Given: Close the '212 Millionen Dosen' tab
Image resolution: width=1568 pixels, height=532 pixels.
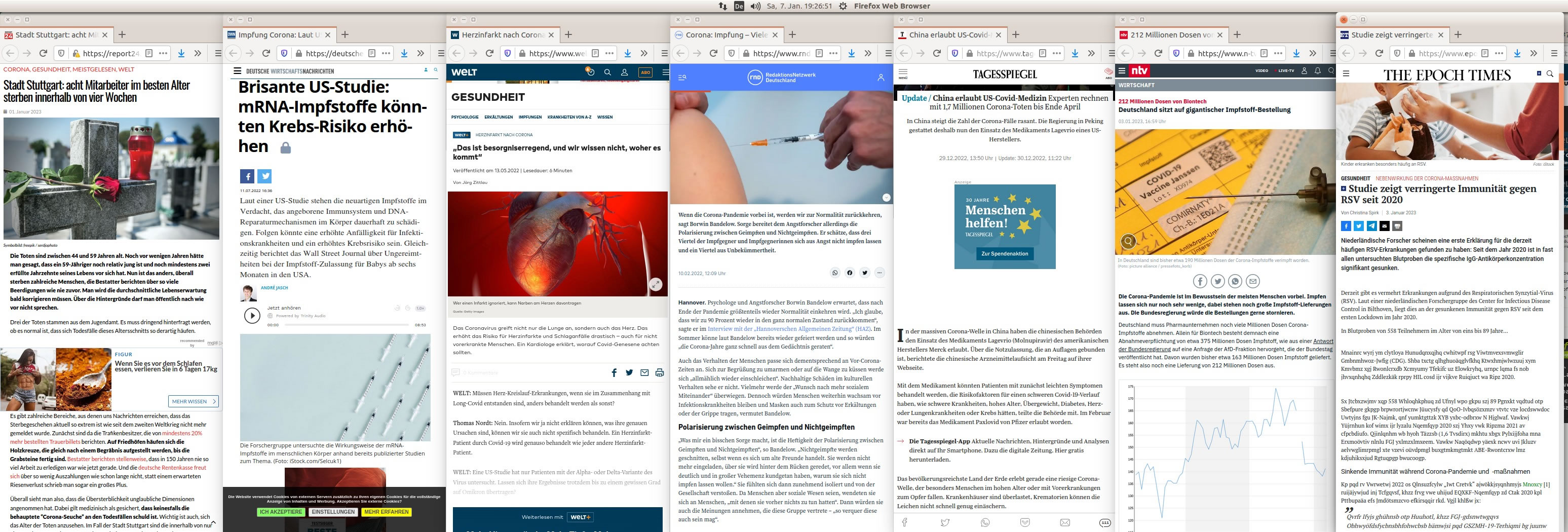Looking at the screenshot, I should tap(1219, 34).
